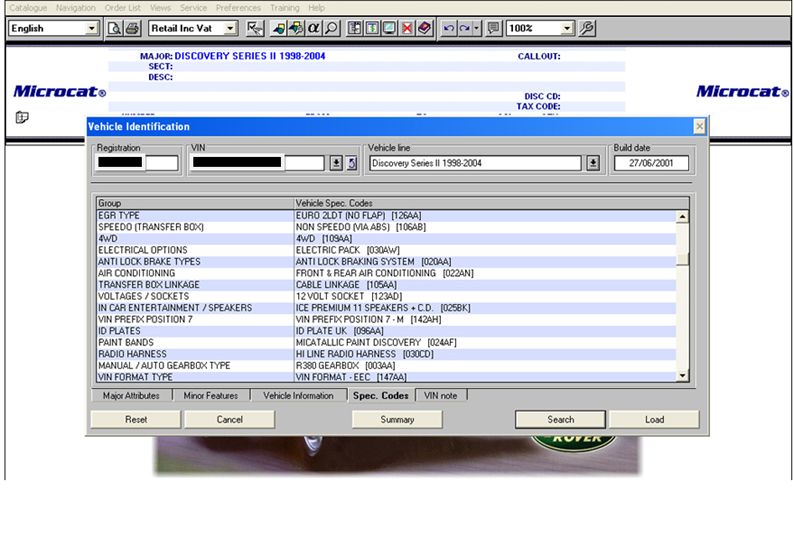This screenshot has width=794, height=537.
Task: Expand the redo history dropdown arrow
Action: [x=477, y=28]
